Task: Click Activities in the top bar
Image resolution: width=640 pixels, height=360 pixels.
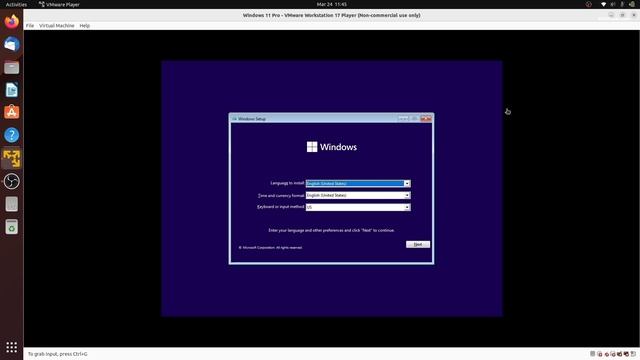Action: tap(16, 4)
